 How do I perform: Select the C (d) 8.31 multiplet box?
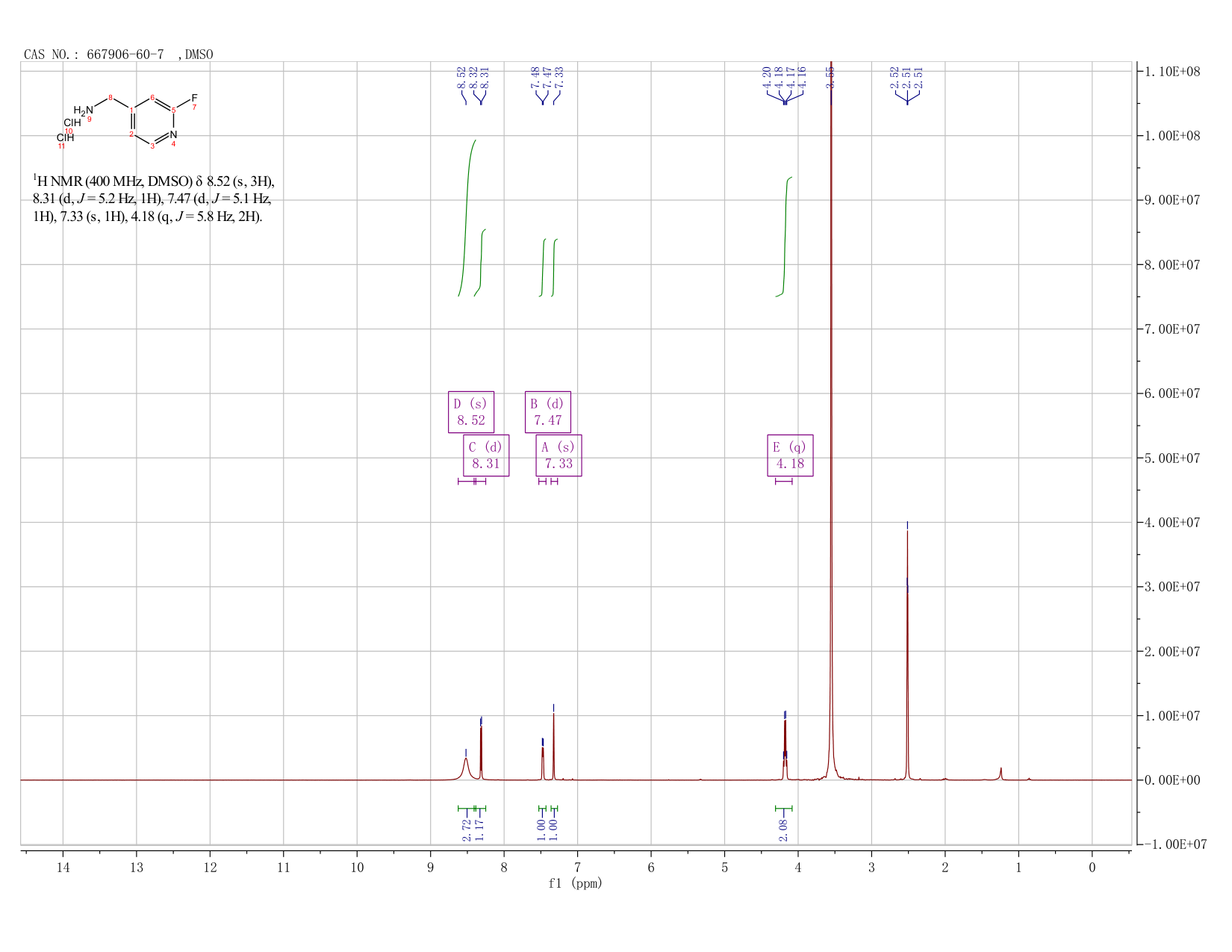tap(486, 455)
